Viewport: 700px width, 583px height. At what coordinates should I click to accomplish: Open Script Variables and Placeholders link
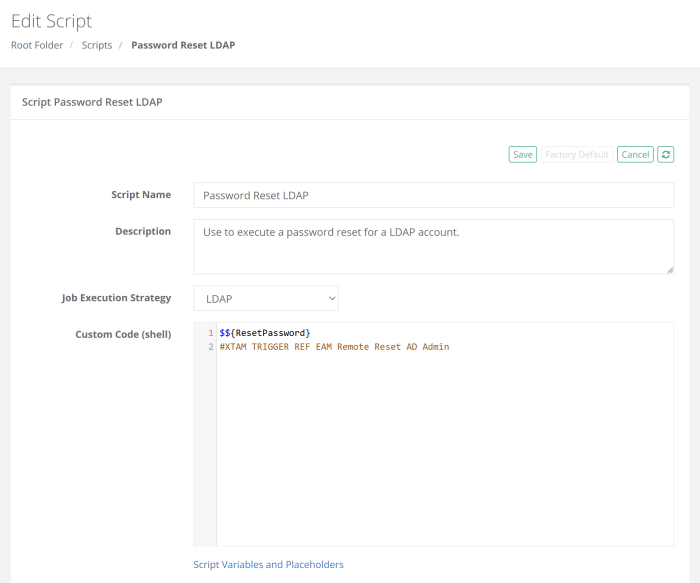tap(268, 564)
